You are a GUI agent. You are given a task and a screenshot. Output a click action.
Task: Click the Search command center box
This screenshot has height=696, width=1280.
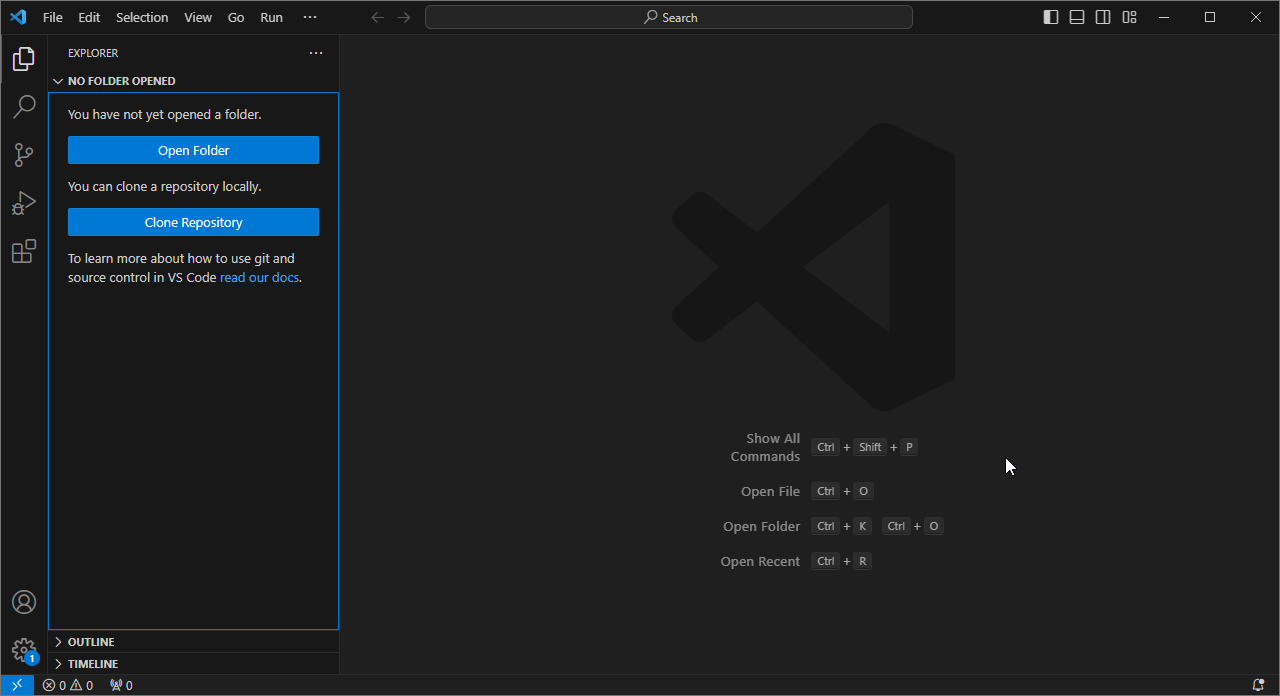[669, 17]
